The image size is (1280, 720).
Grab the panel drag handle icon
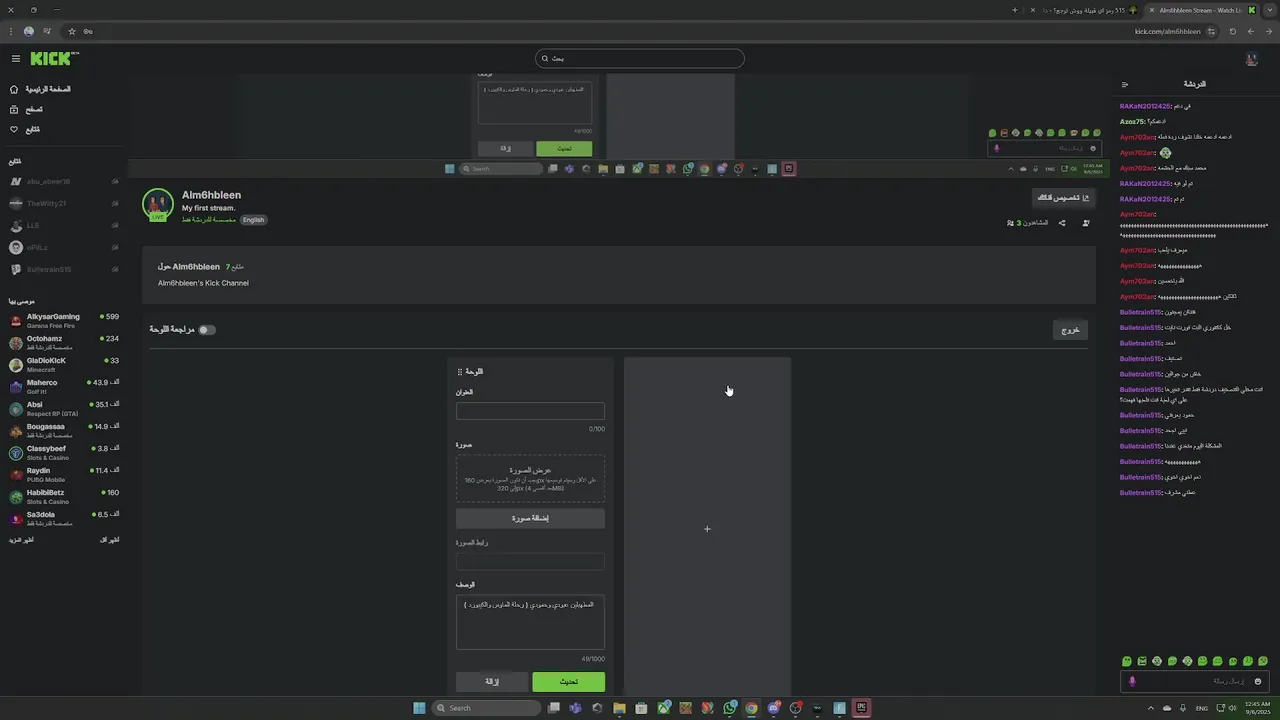(460, 371)
